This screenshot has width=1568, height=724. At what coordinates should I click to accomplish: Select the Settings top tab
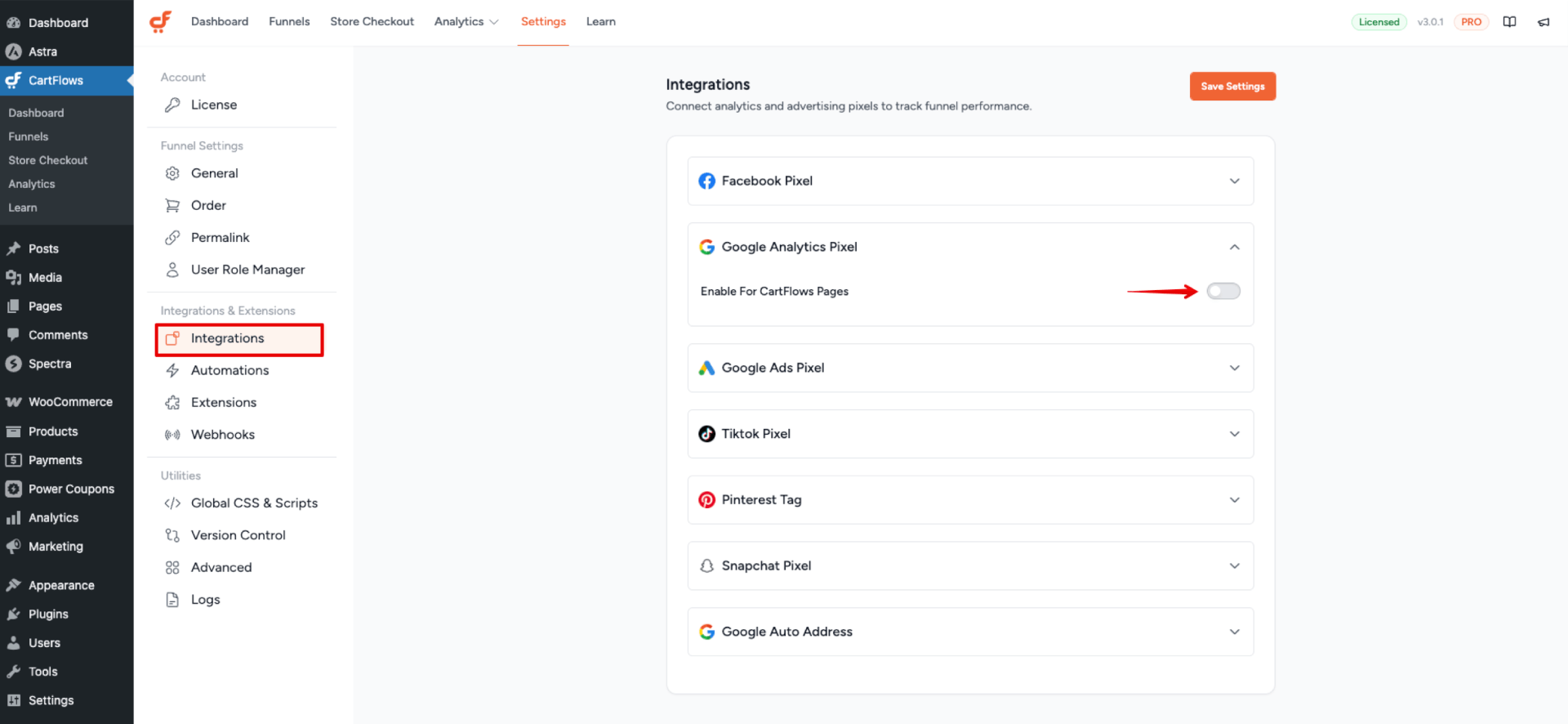(543, 22)
